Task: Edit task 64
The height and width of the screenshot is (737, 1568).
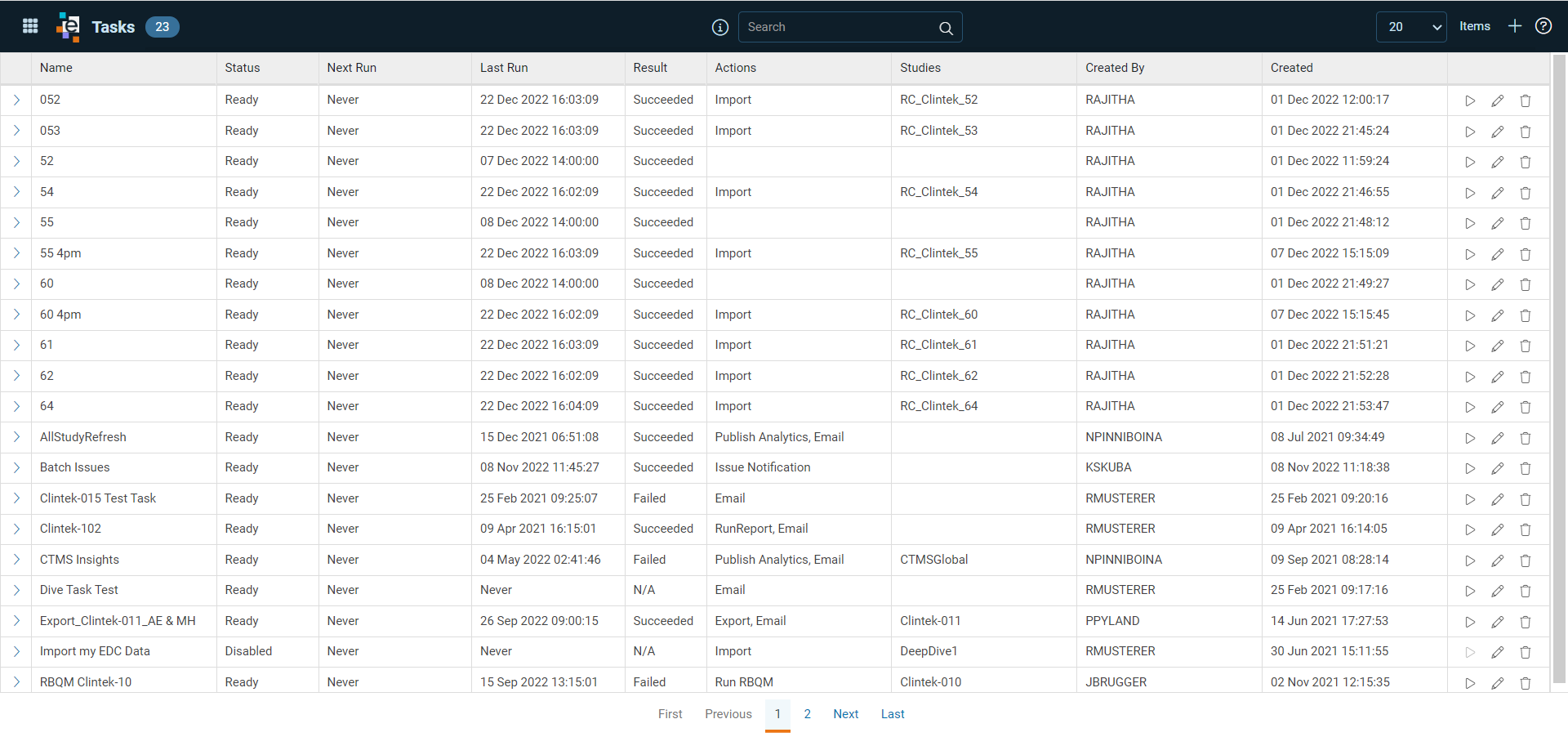Action: click(x=1498, y=407)
